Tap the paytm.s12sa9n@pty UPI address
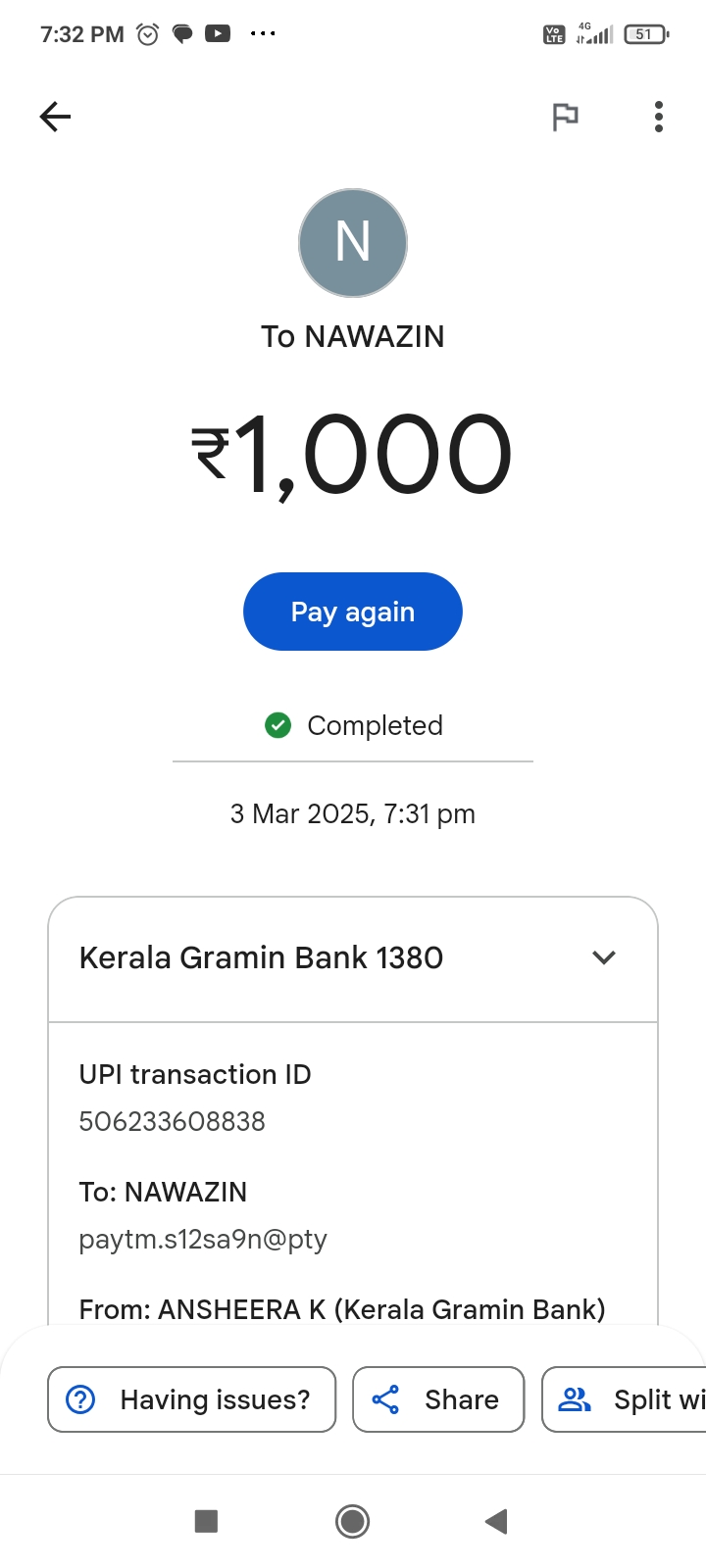Image resolution: width=706 pixels, height=1568 pixels. [203, 1239]
